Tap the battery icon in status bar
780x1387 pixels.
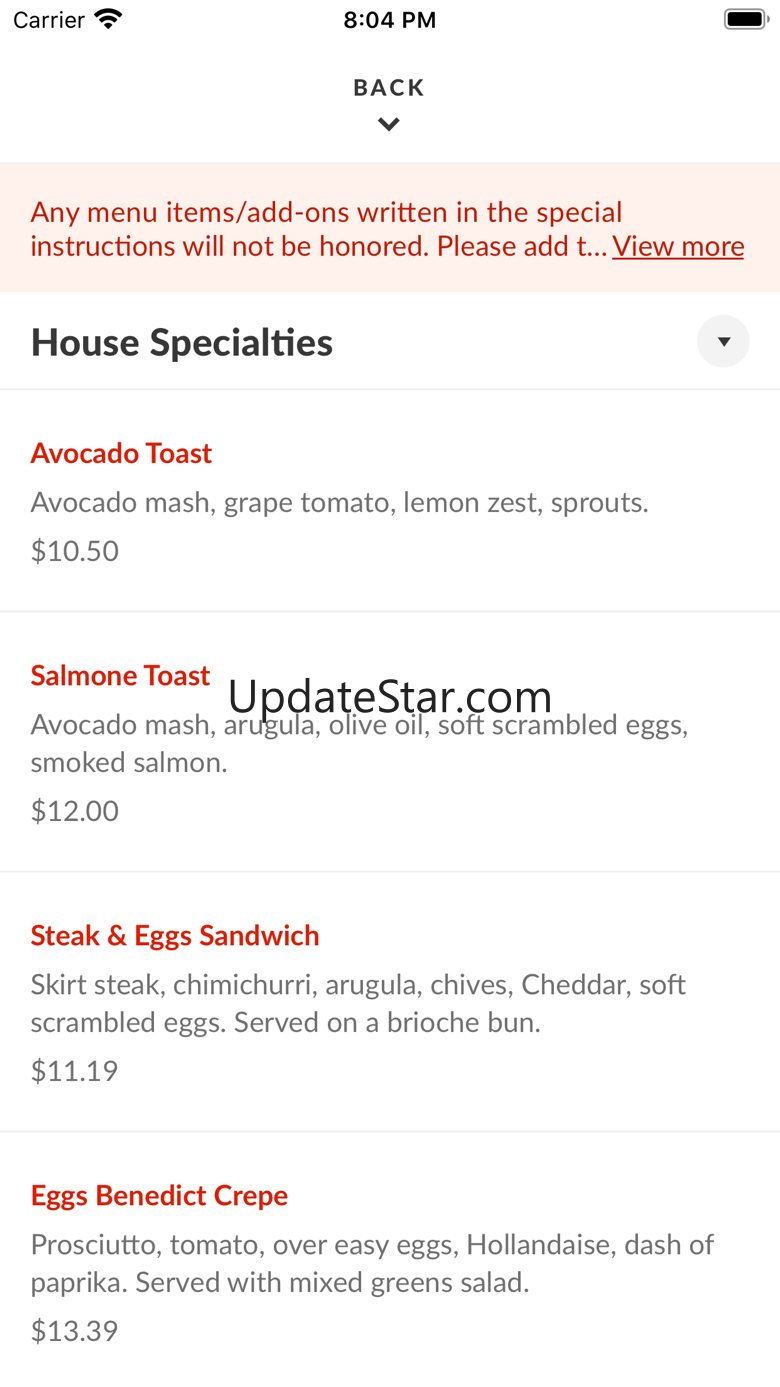click(x=745, y=20)
